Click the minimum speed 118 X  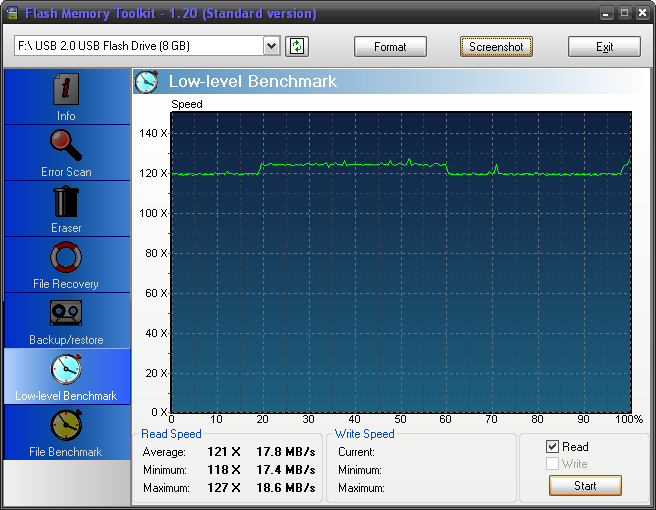[224, 470]
